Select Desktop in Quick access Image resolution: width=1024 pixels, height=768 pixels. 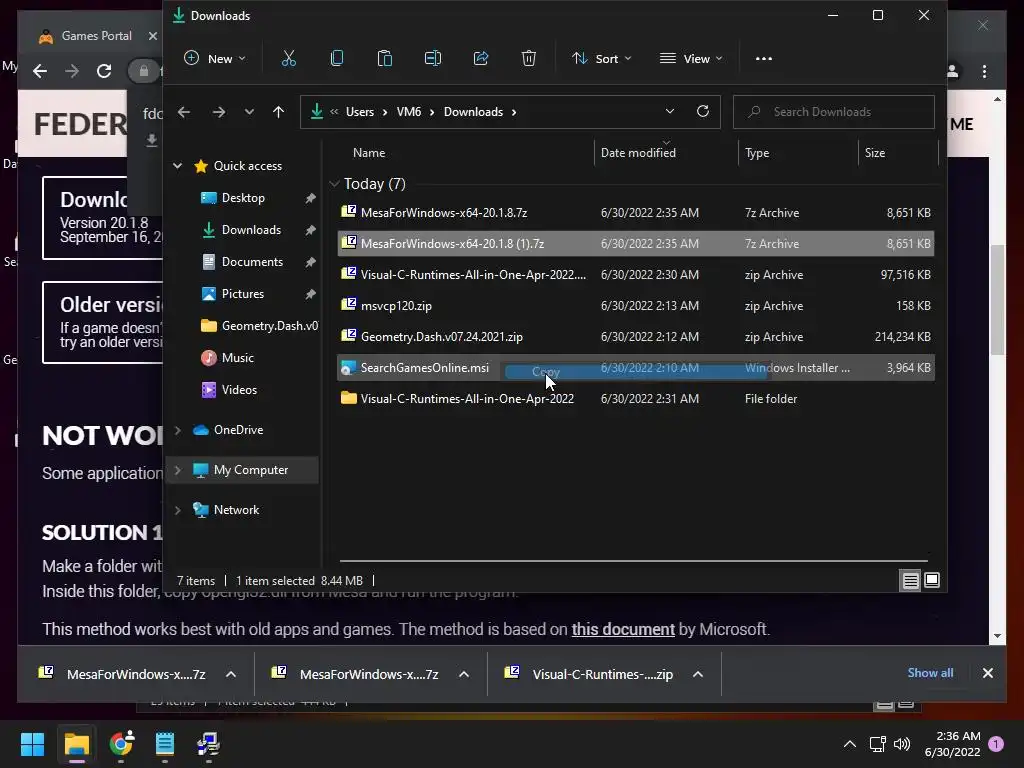pyautogui.click(x=243, y=198)
